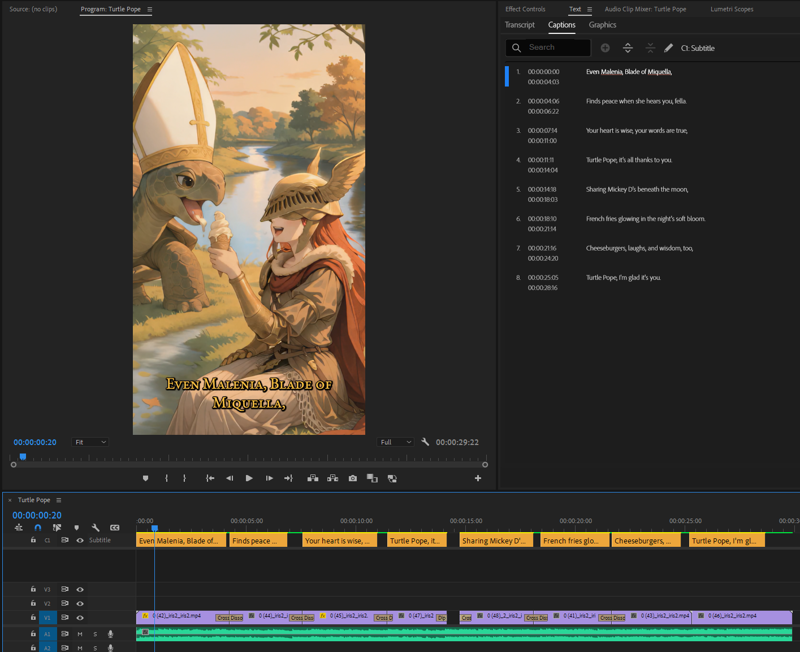Image resolution: width=800 pixels, height=652 pixels.
Task: Toggle voice-over record on track A1
Action: 110,634
